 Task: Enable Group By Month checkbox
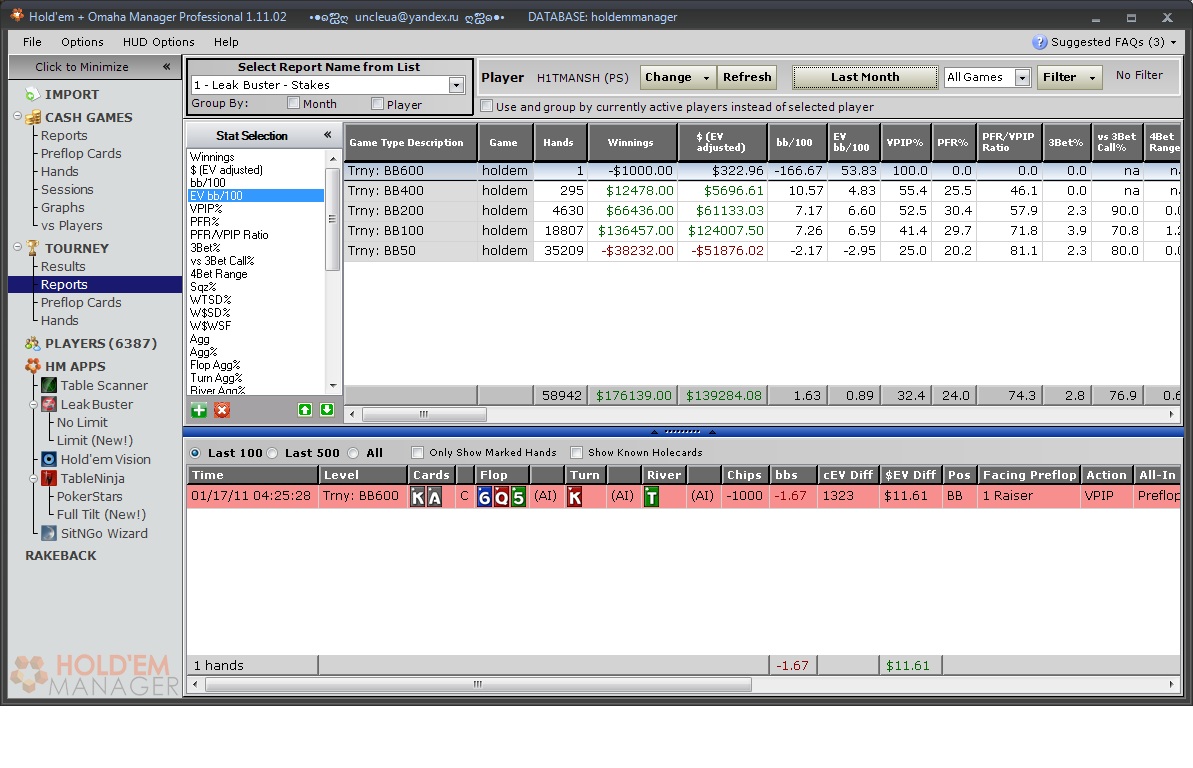click(293, 103)
